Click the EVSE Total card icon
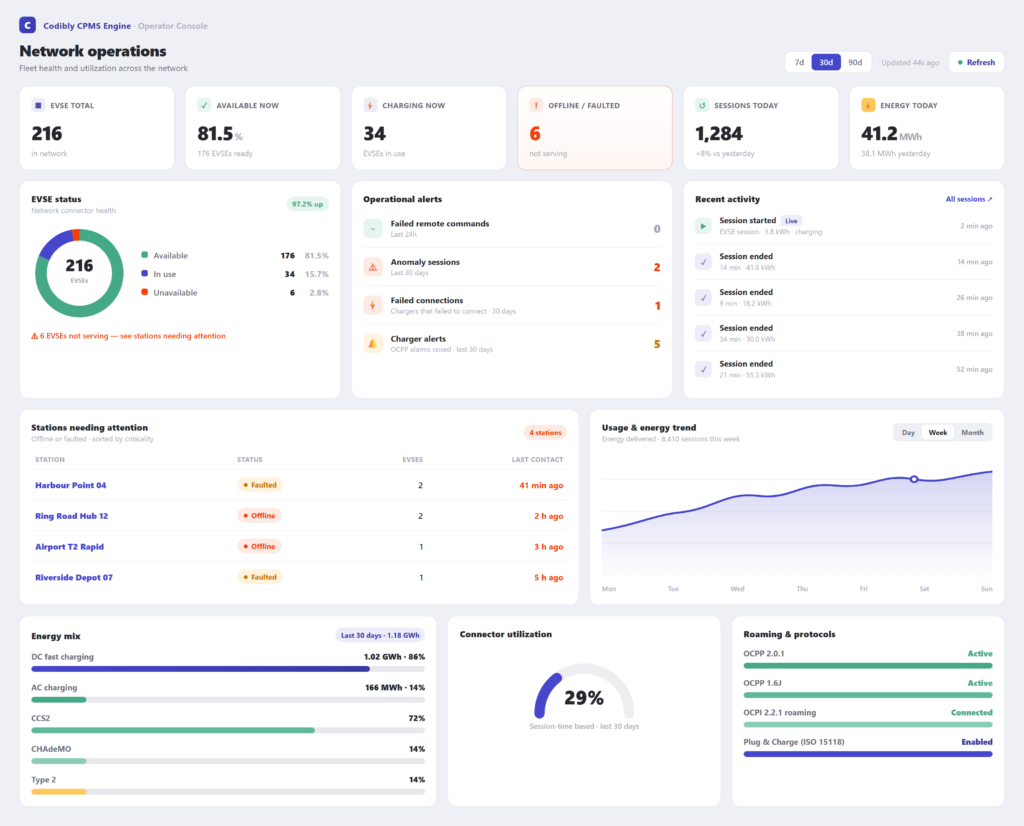 [39, 105]
